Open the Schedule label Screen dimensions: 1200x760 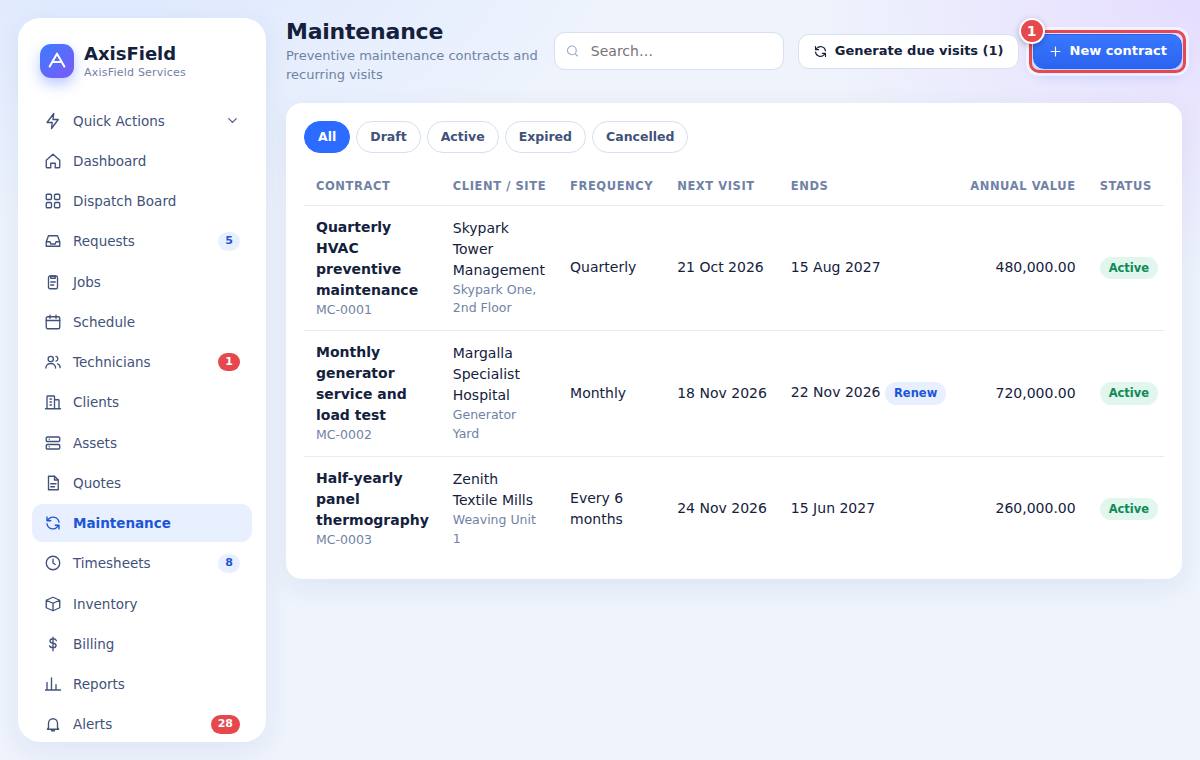pos(104,322)
